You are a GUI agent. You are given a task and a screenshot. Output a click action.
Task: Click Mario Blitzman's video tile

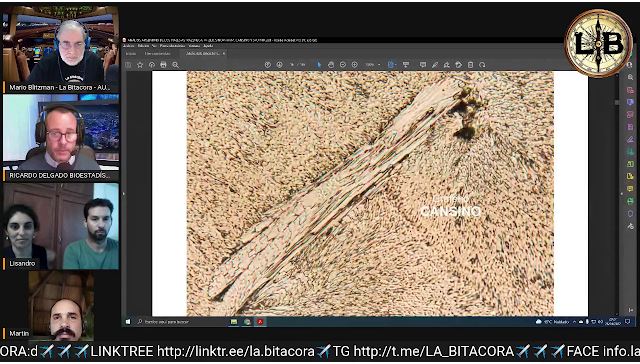(x=61, y=49)
